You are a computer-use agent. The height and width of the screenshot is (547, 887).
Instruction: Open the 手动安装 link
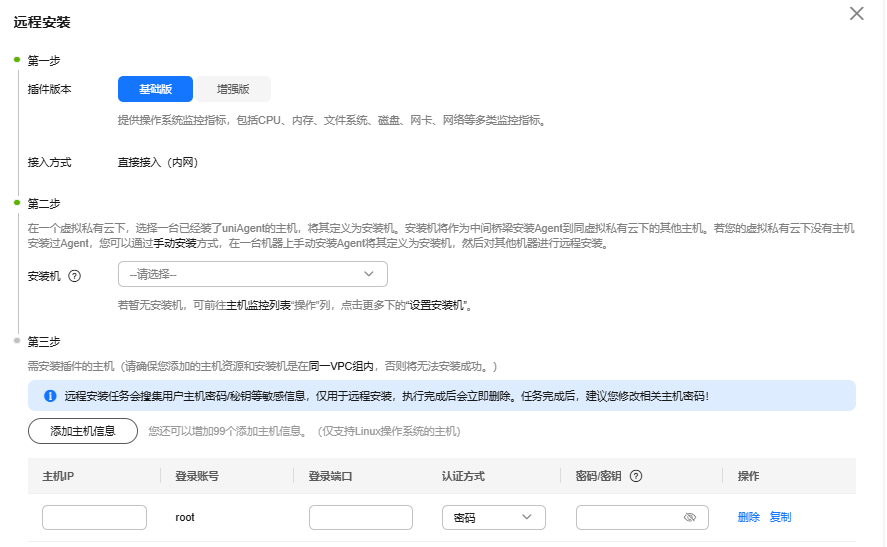[175, 243]
